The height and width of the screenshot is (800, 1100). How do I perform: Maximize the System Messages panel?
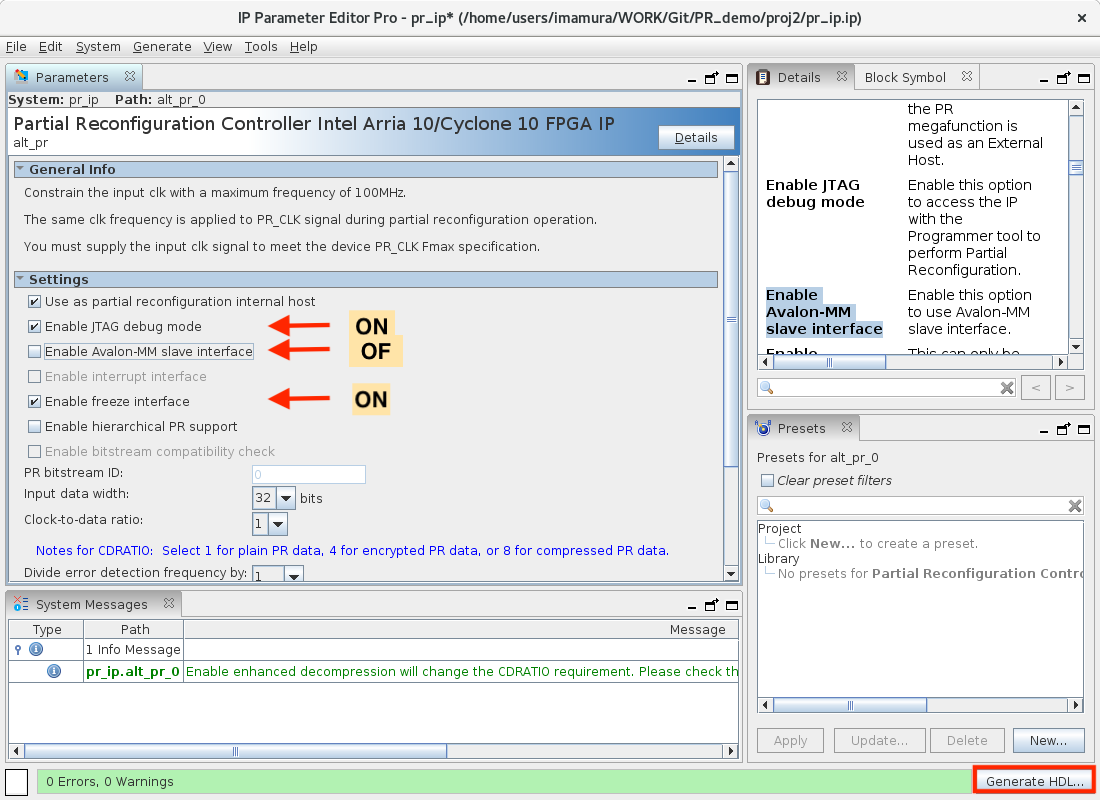click(732, 605)
